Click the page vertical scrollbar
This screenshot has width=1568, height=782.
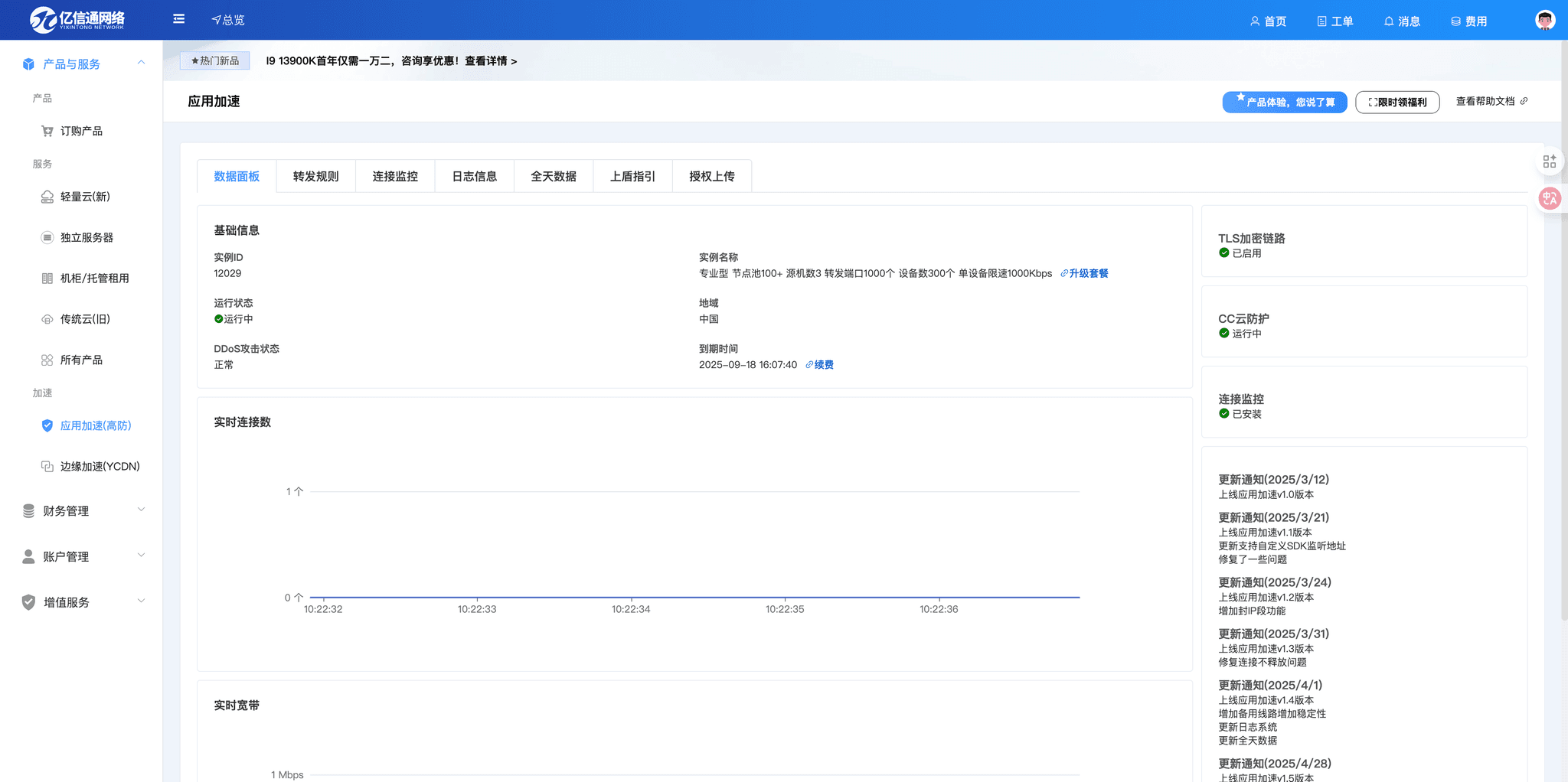pos(1563,329)
